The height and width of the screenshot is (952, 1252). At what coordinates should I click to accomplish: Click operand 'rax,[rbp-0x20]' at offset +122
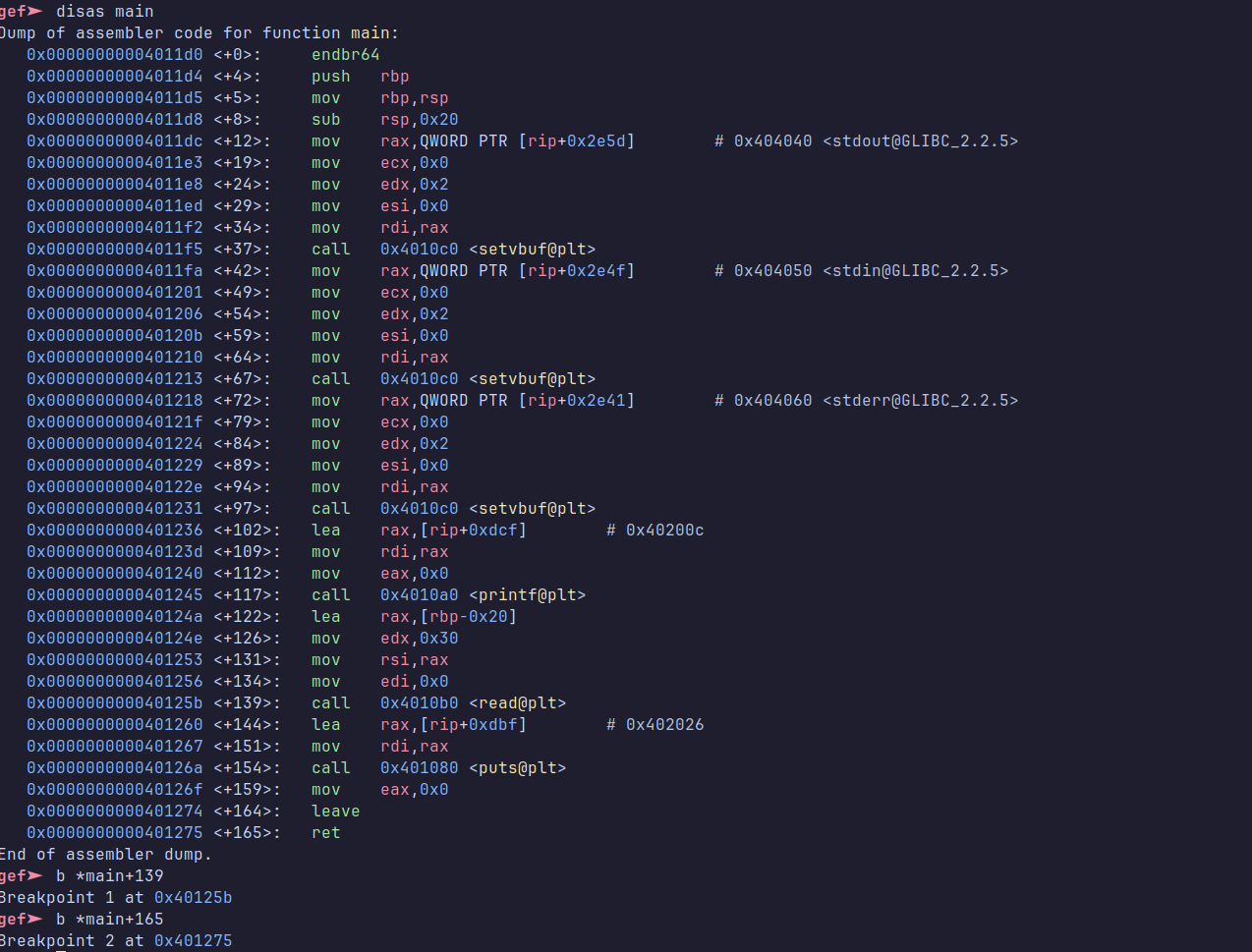pyautogui.click(x=448, y=616)
